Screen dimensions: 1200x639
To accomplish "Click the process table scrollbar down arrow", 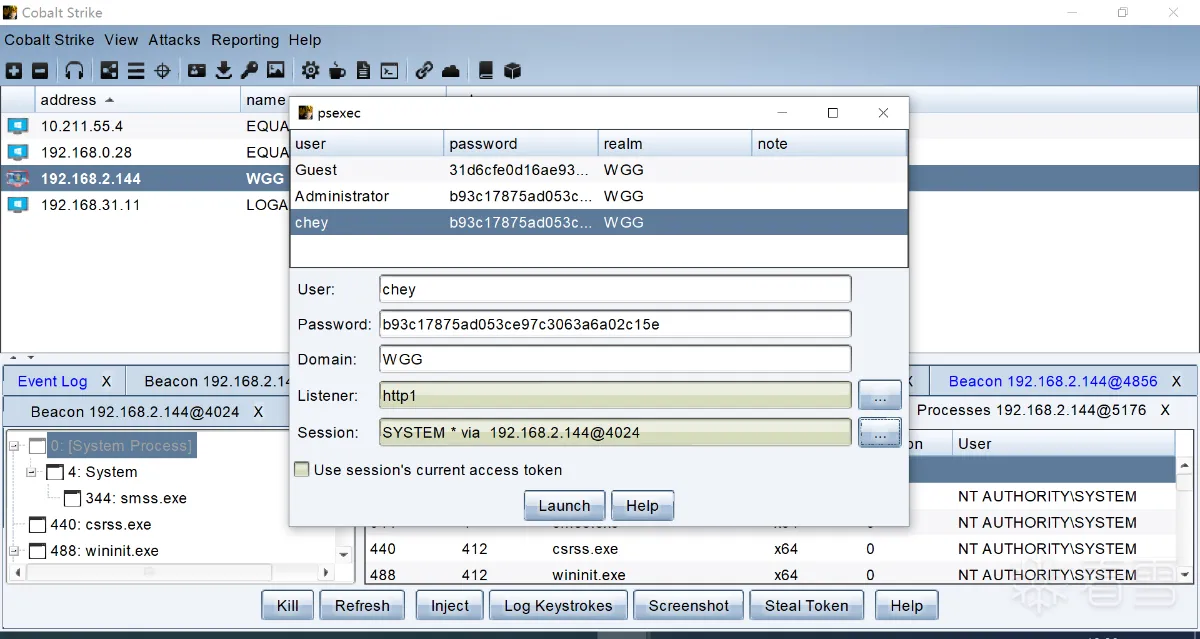I will [1185, 574].
